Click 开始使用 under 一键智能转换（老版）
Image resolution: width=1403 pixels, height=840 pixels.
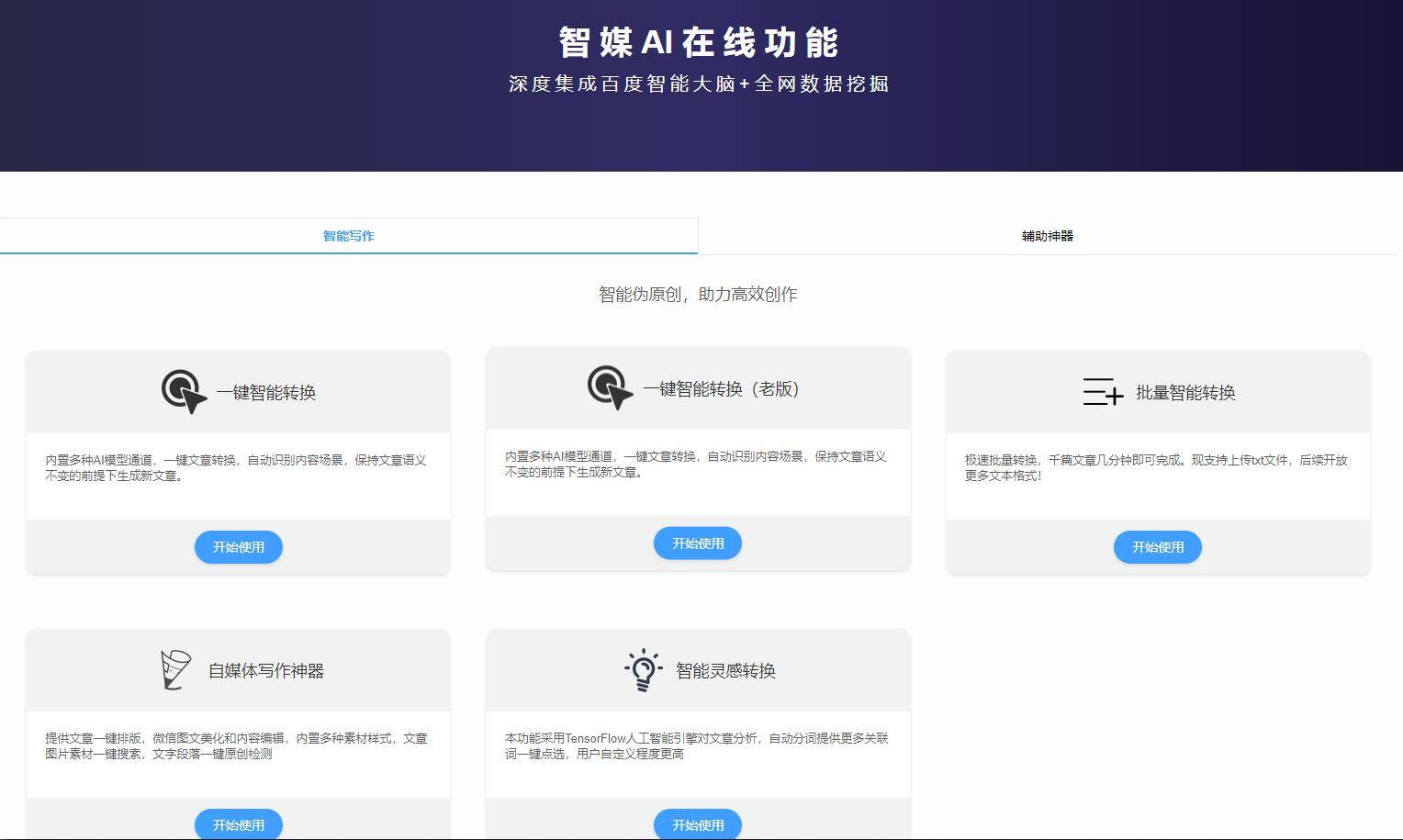click(698, 543)
